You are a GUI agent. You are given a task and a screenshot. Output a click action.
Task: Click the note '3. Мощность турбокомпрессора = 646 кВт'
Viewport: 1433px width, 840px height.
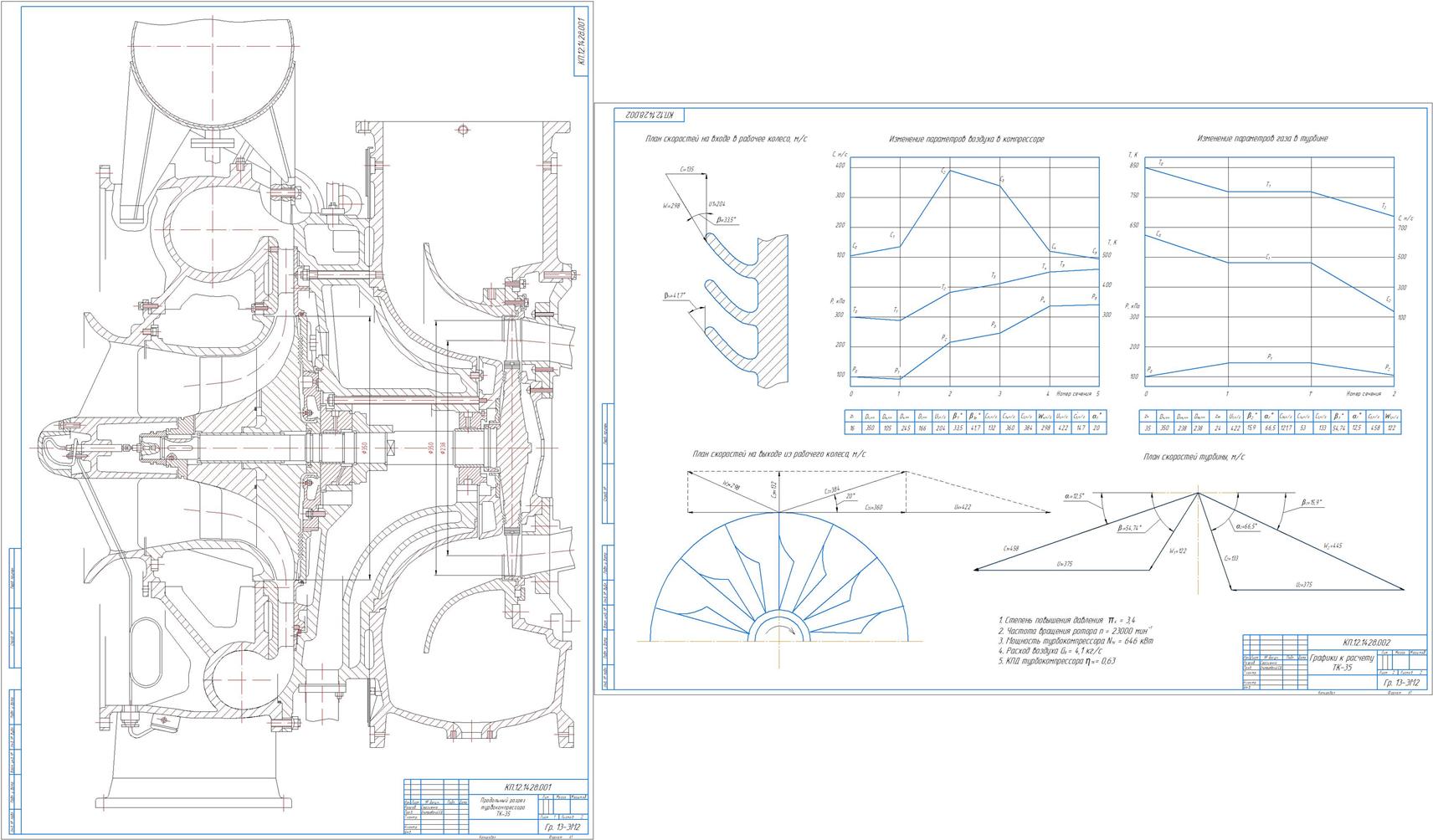click(x=1076, y=641)
